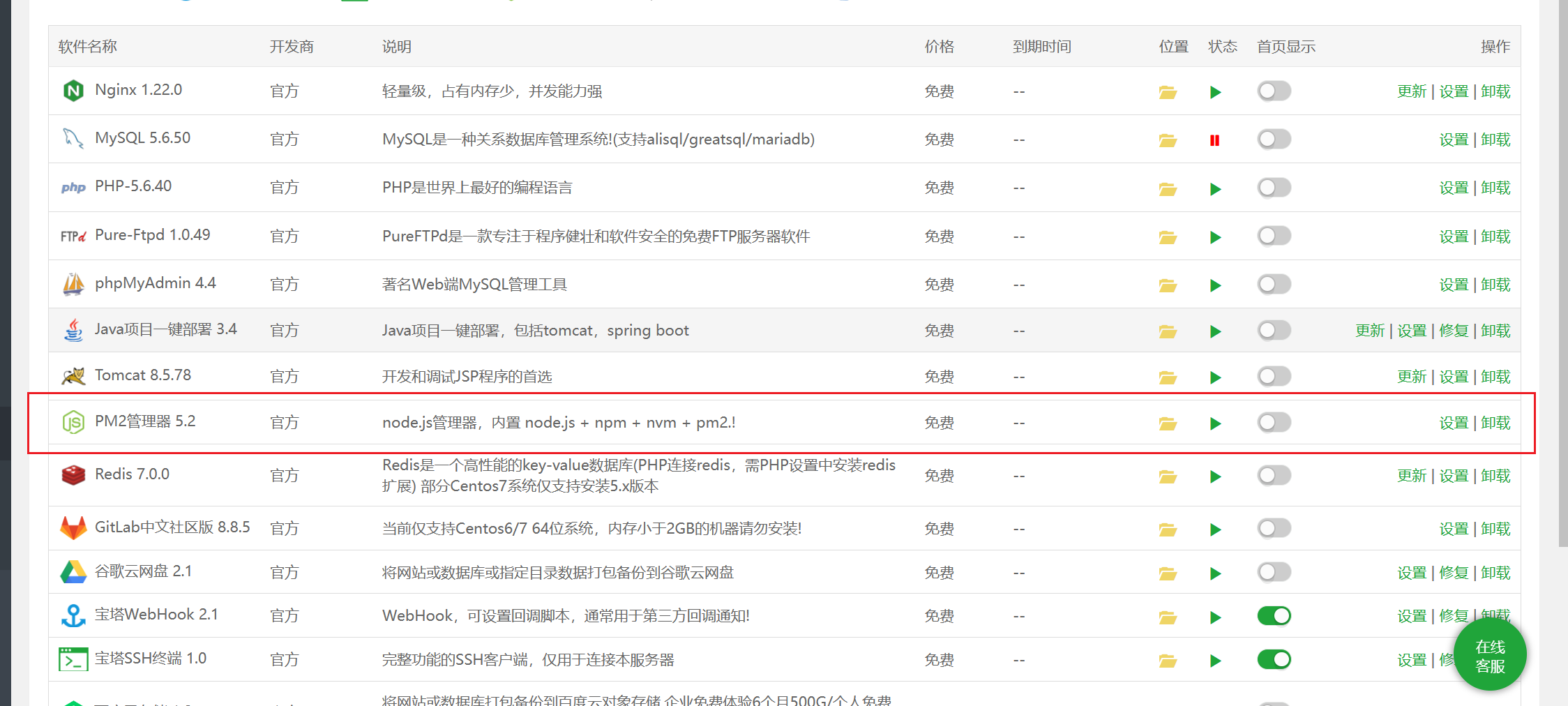Open the 宝塔SSH终端 folder icon
The width and height of the screenshot is (1568, 706).
click(1168, 661)
